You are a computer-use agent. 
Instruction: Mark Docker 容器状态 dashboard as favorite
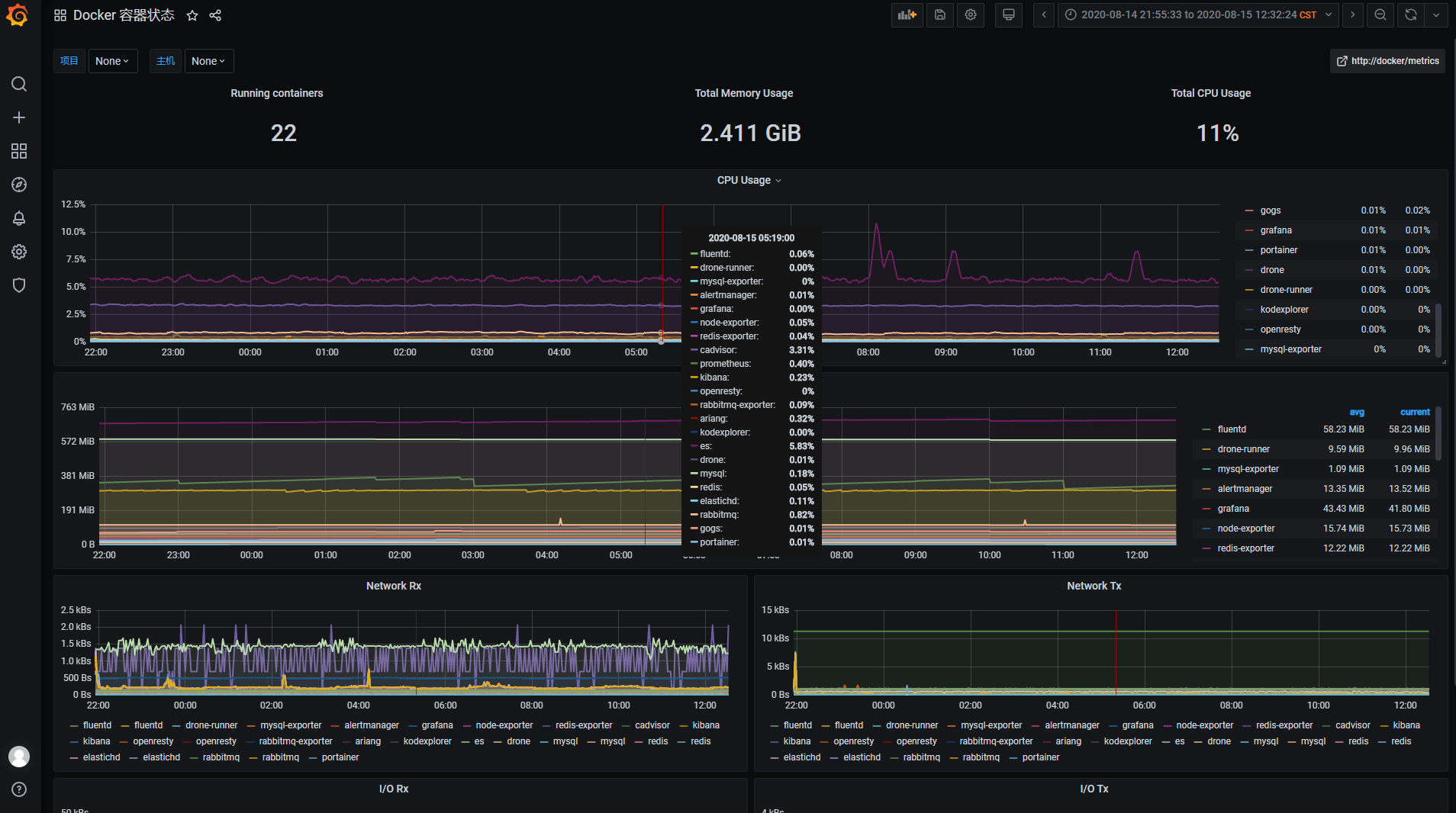[x=192, y=14]
